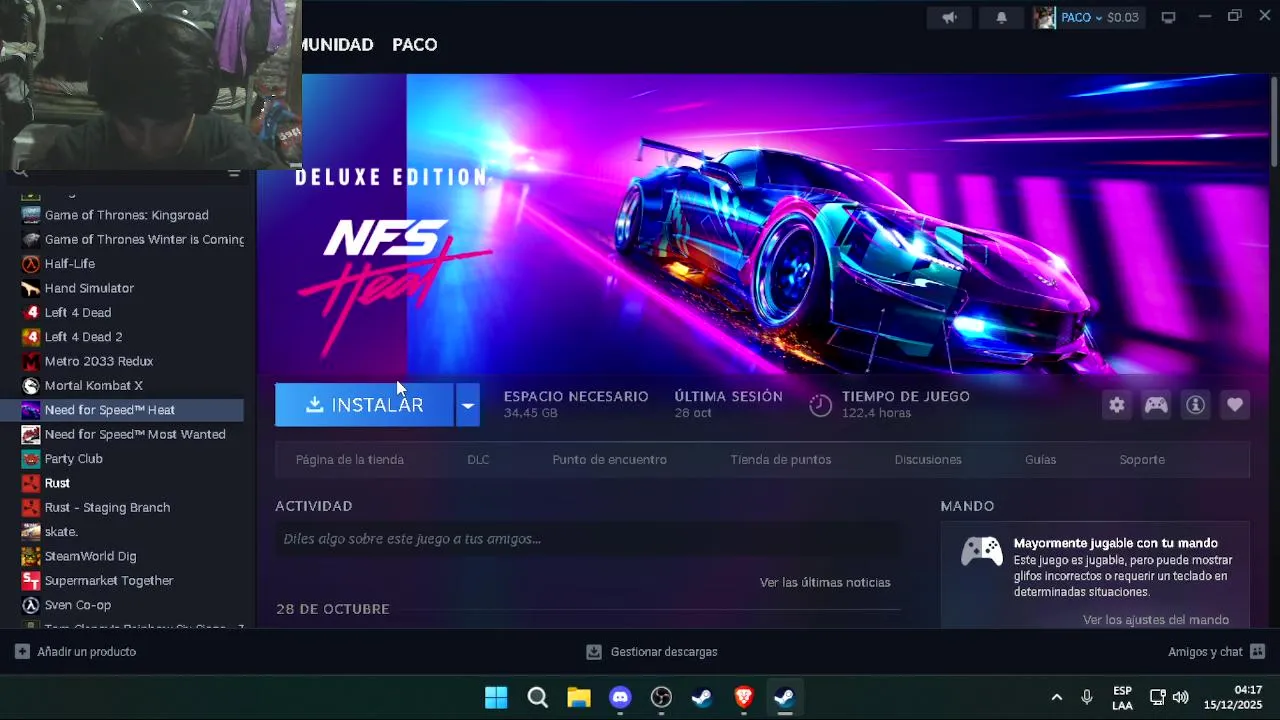Open taskbar search magnifier

[538, 697]
